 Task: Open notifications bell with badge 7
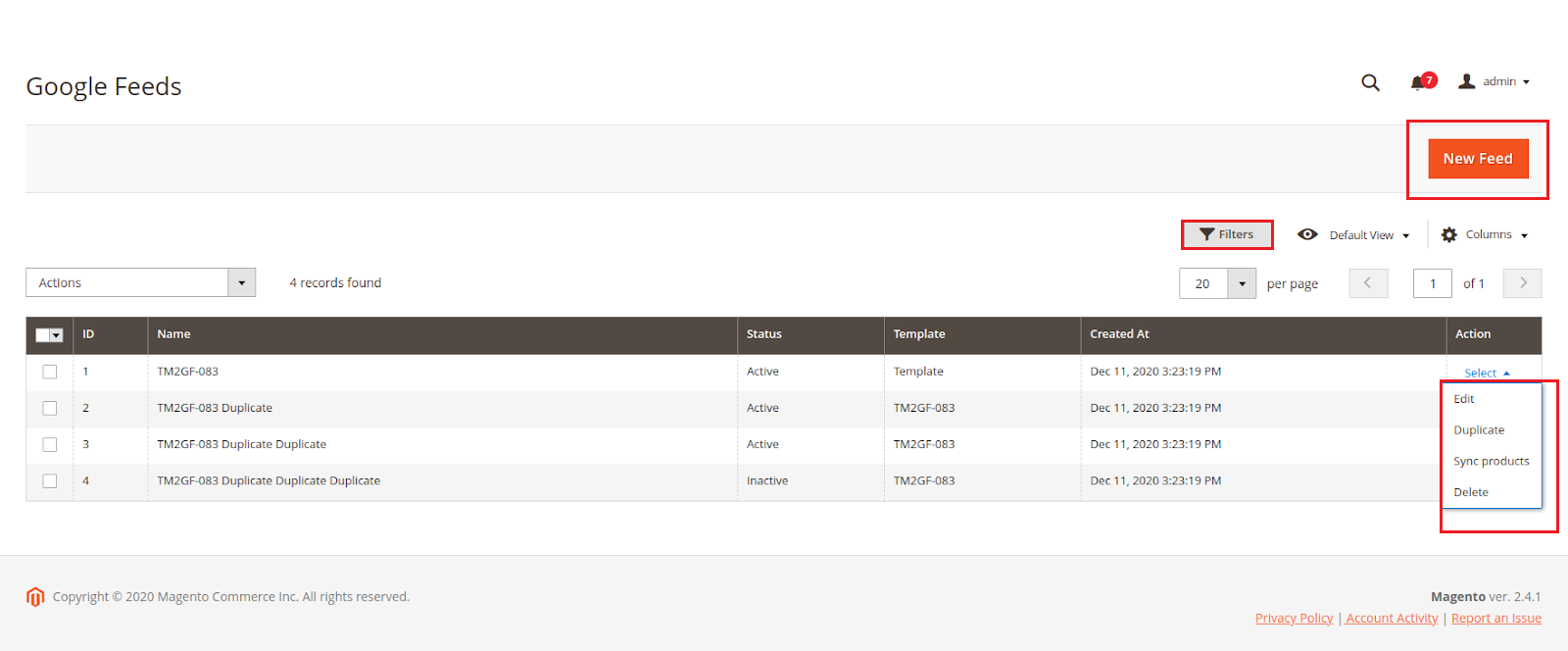coord(1423,81)
